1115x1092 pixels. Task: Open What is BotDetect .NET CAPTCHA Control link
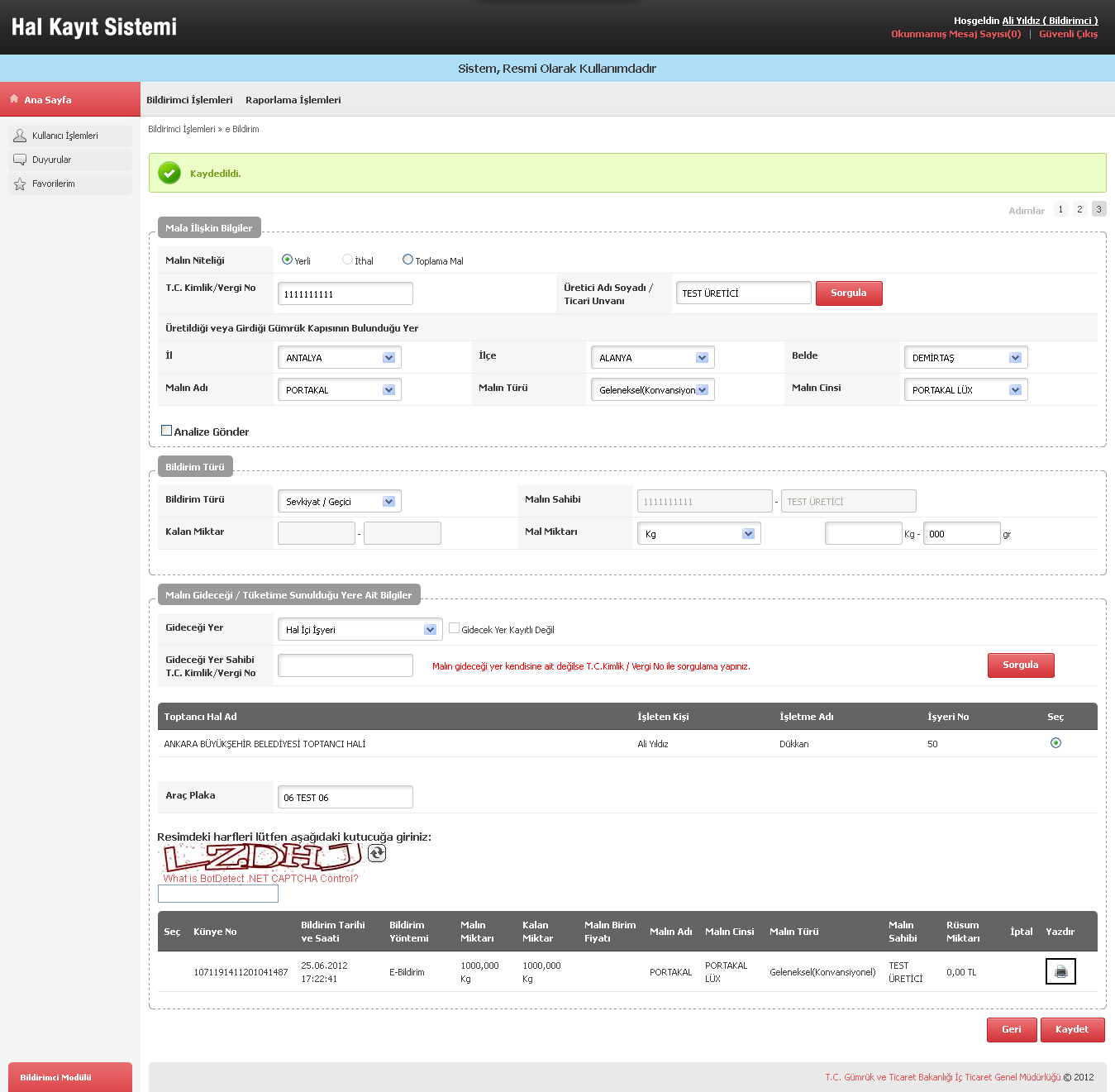click(x=260, y=878)
